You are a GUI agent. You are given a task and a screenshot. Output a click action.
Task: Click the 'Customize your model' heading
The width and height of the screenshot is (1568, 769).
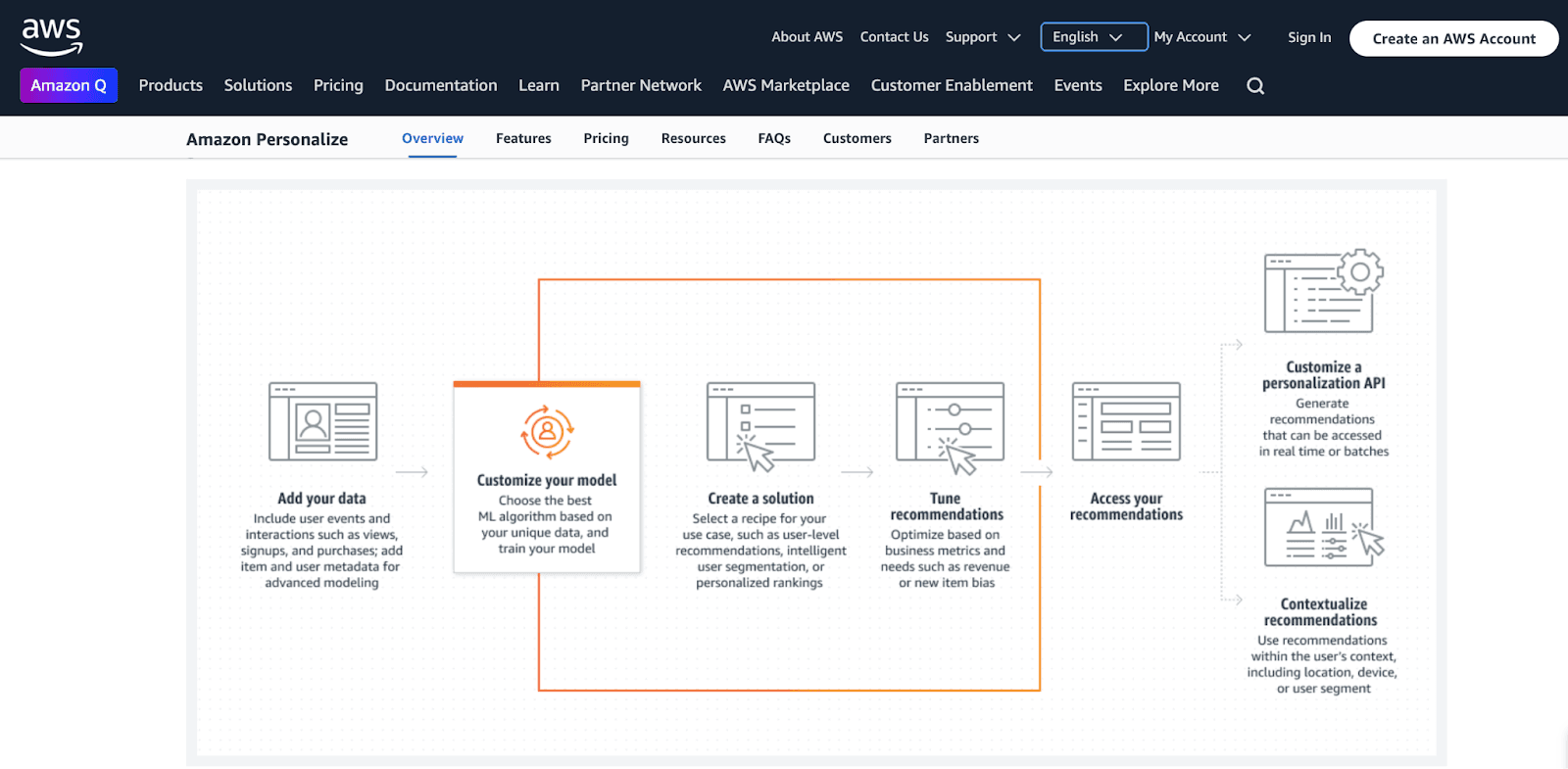(547, 480)
